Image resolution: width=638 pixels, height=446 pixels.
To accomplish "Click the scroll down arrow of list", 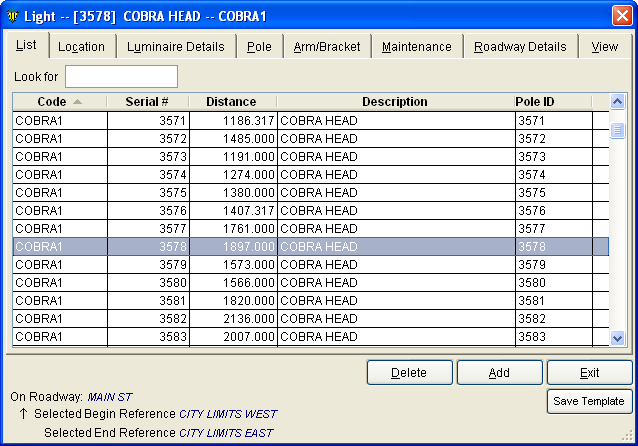I will [x=617, y=338].
